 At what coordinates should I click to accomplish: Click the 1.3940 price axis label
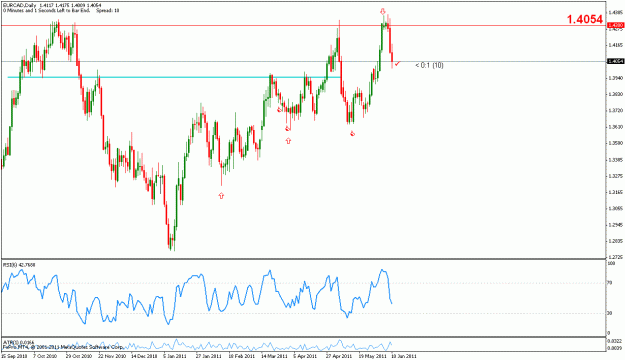(616, 78)
